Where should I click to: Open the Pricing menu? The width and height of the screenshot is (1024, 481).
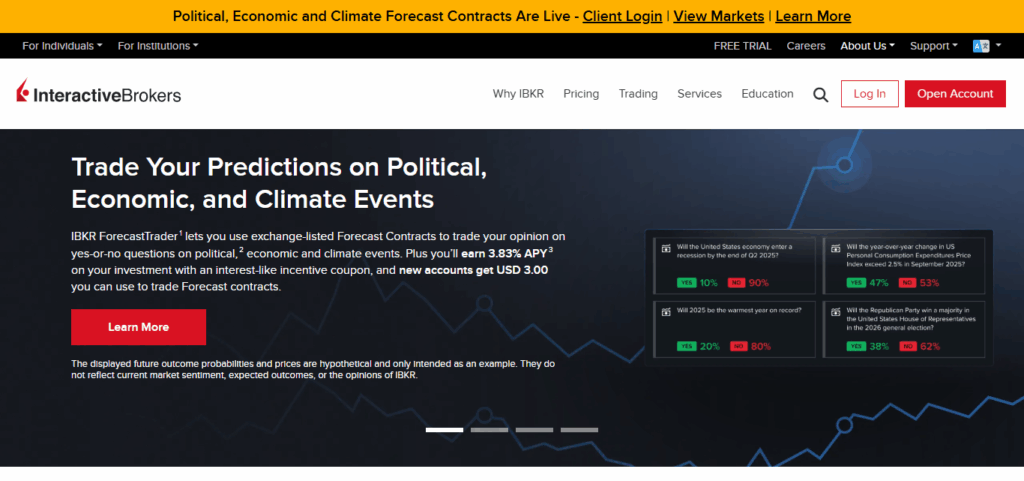(581, 93)
